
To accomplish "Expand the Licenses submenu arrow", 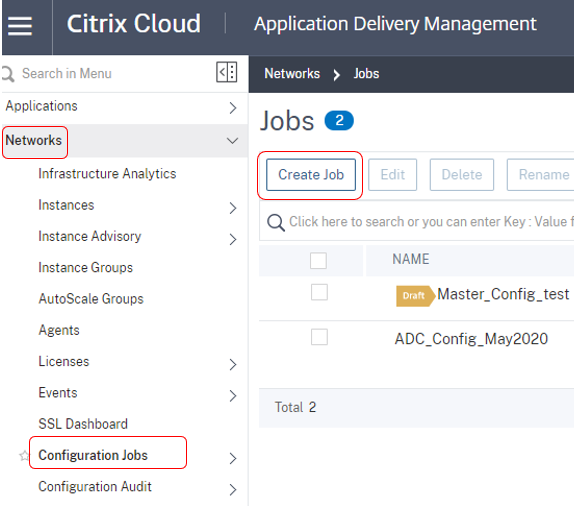I will [x=233, y=364].
